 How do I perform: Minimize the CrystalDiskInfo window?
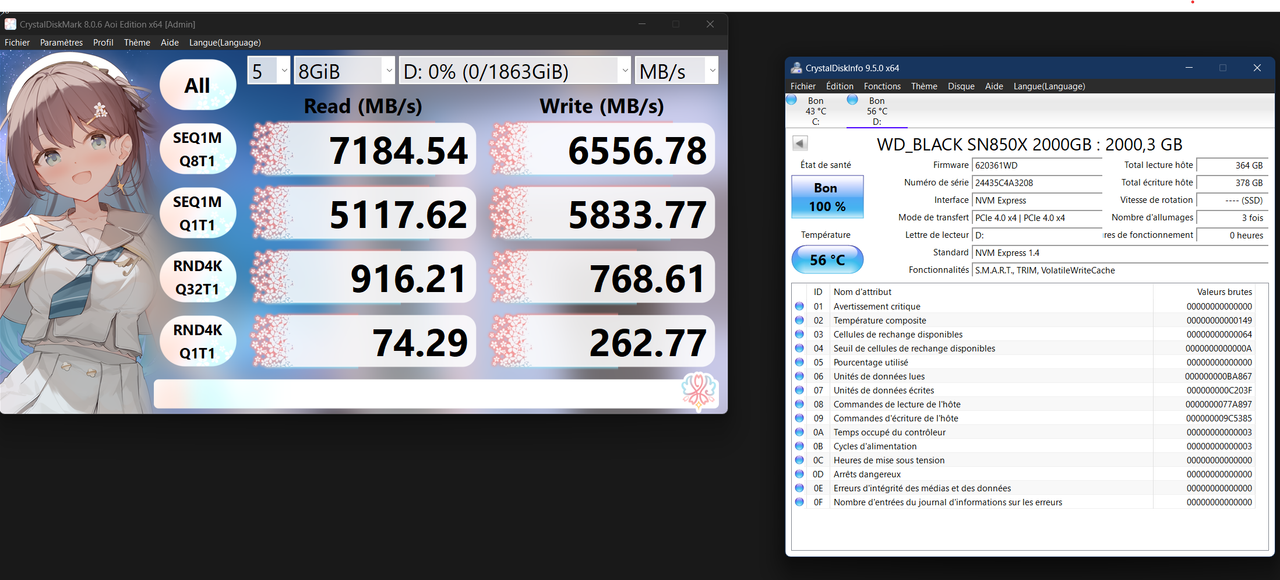(1188, 68)
